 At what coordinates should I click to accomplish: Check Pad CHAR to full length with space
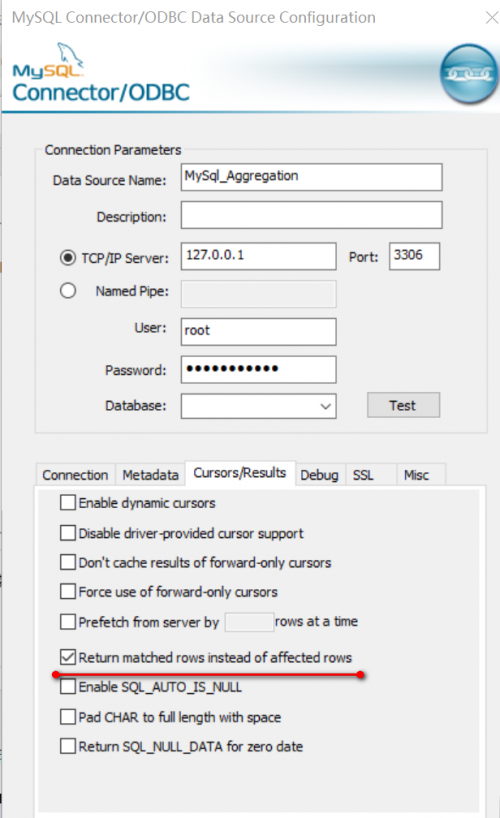tap(68, 717)
